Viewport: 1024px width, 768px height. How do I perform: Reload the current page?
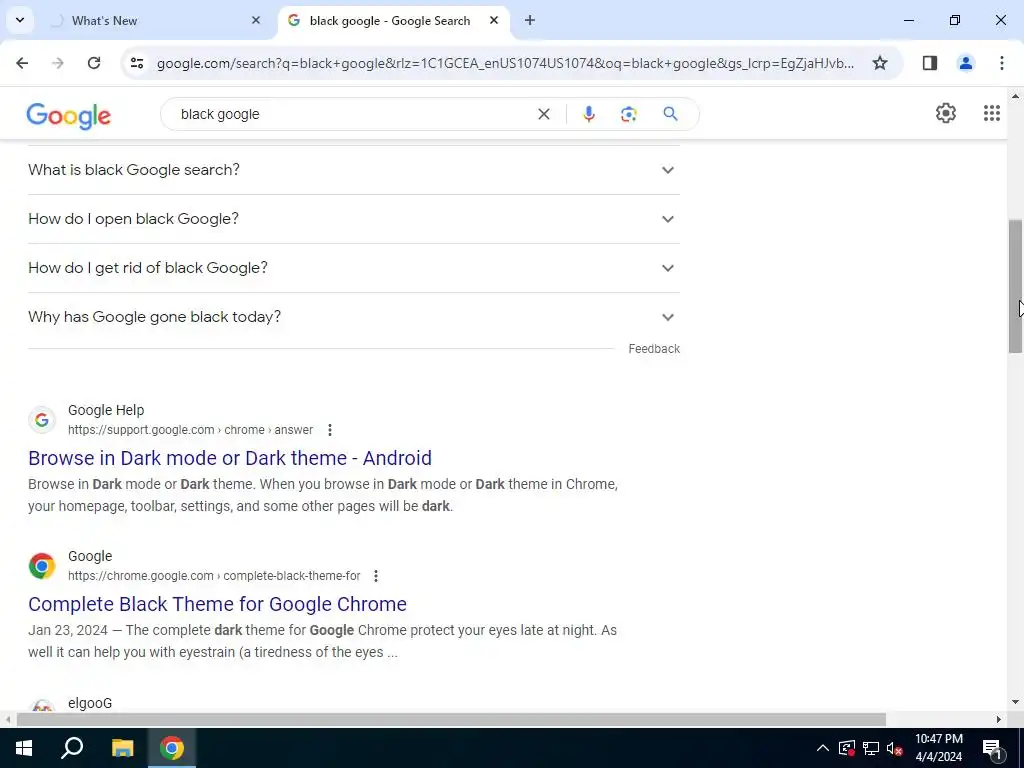point(94,63)
